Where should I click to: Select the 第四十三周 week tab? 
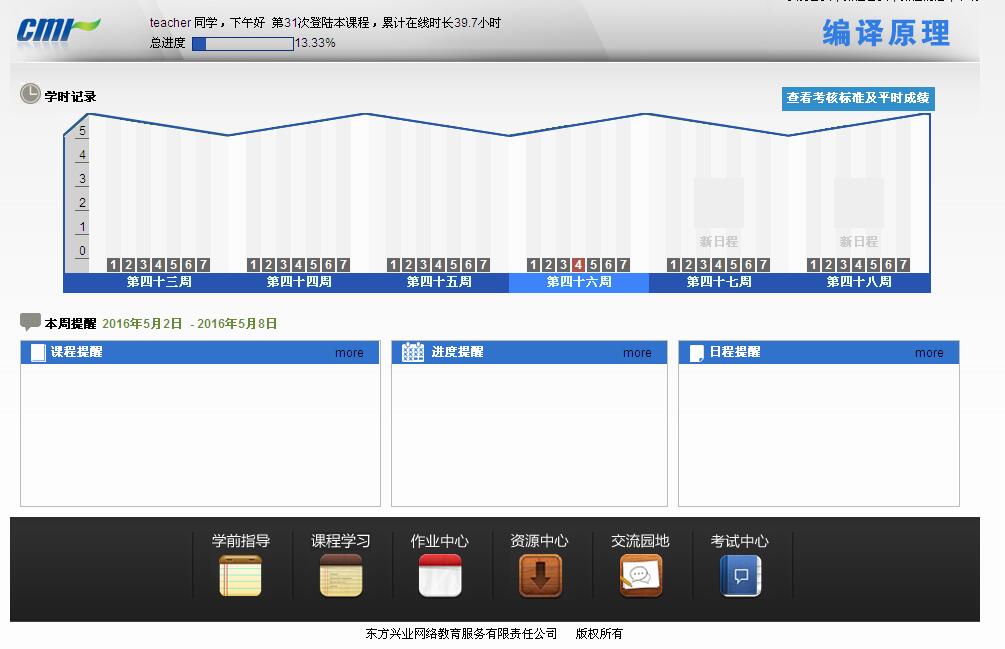click(x=159, y=282)
